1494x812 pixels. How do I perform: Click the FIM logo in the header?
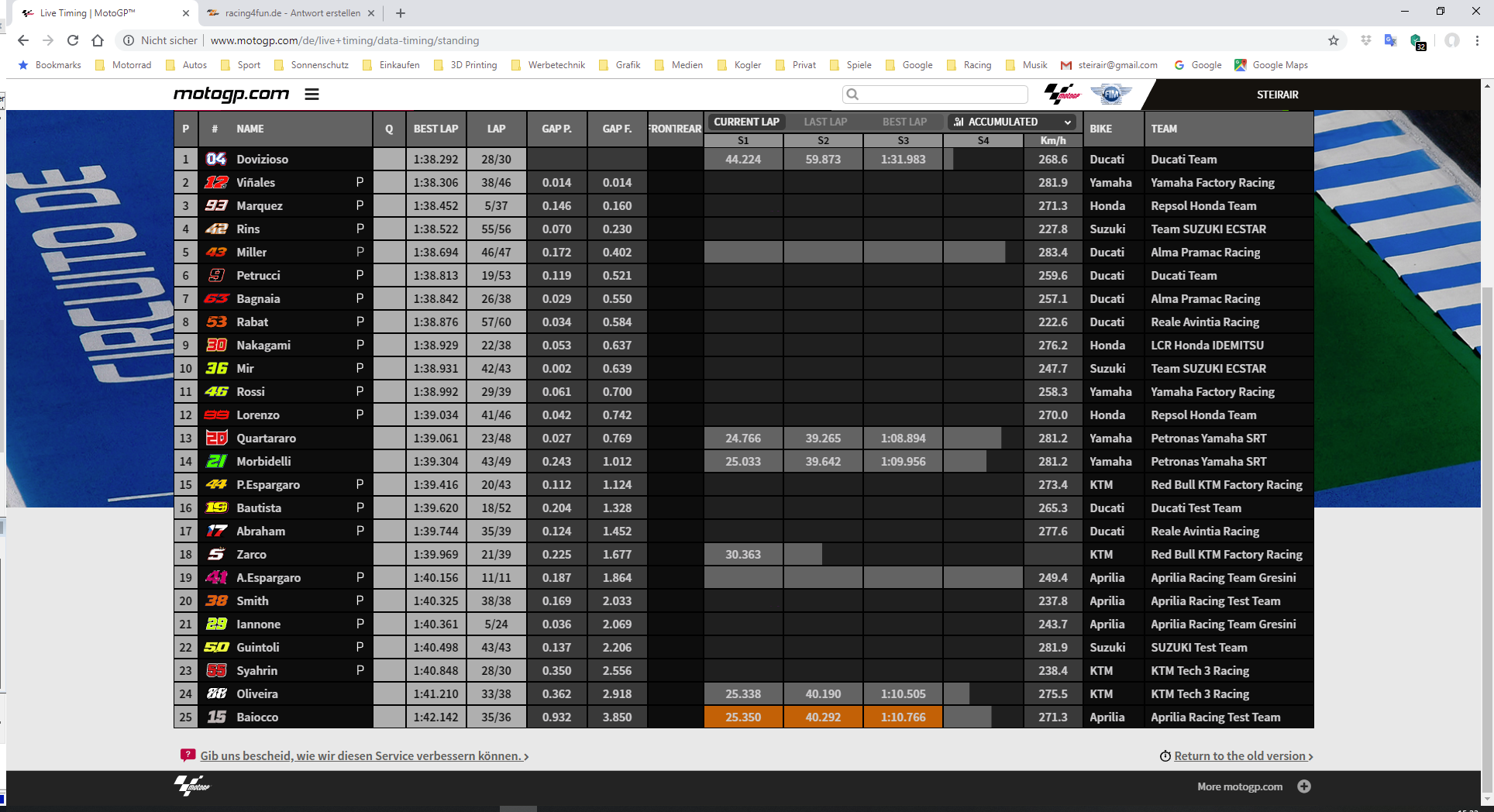click(1111, 95)
